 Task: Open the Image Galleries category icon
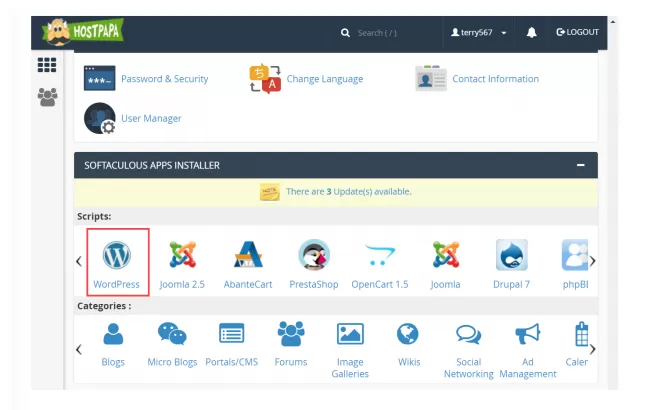[350, 334]
